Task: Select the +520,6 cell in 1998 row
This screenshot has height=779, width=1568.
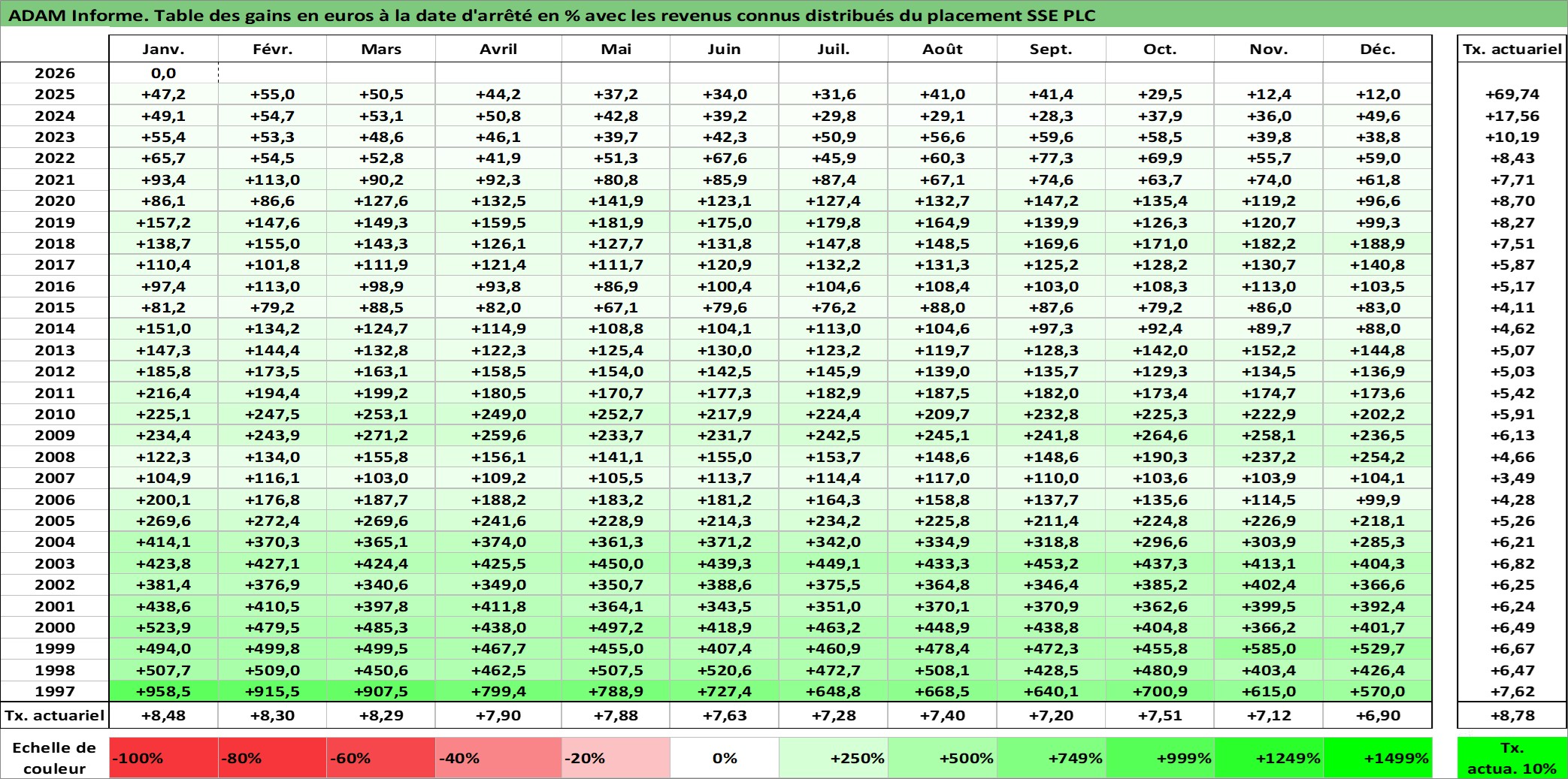Action: click(725, 670)
